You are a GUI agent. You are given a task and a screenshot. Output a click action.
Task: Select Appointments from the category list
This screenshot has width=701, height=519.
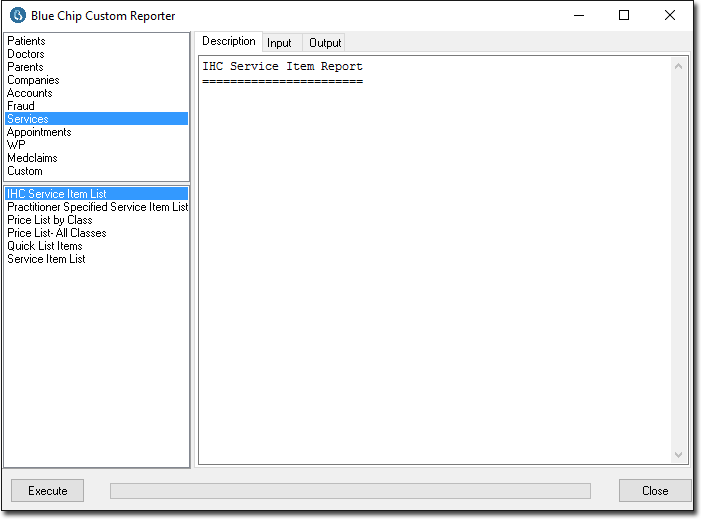tap(39, 132)
